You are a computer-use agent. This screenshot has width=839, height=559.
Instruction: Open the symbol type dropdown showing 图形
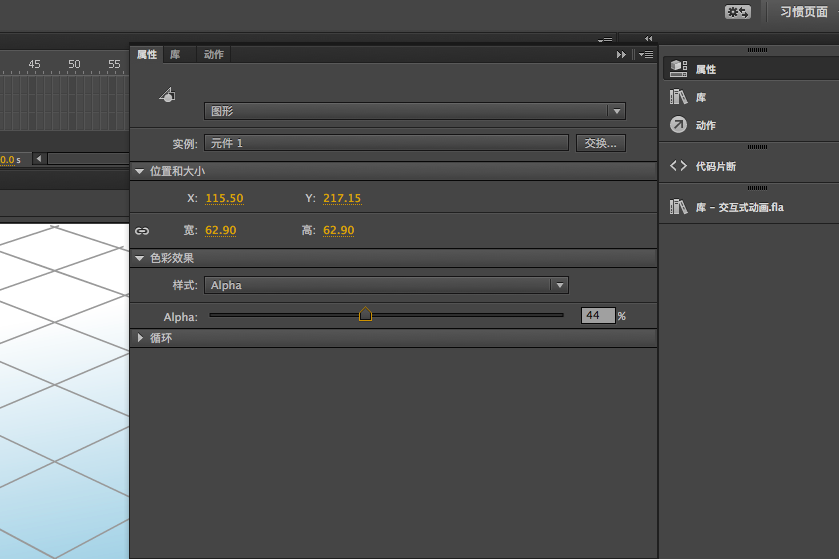(x=415, y=111)
